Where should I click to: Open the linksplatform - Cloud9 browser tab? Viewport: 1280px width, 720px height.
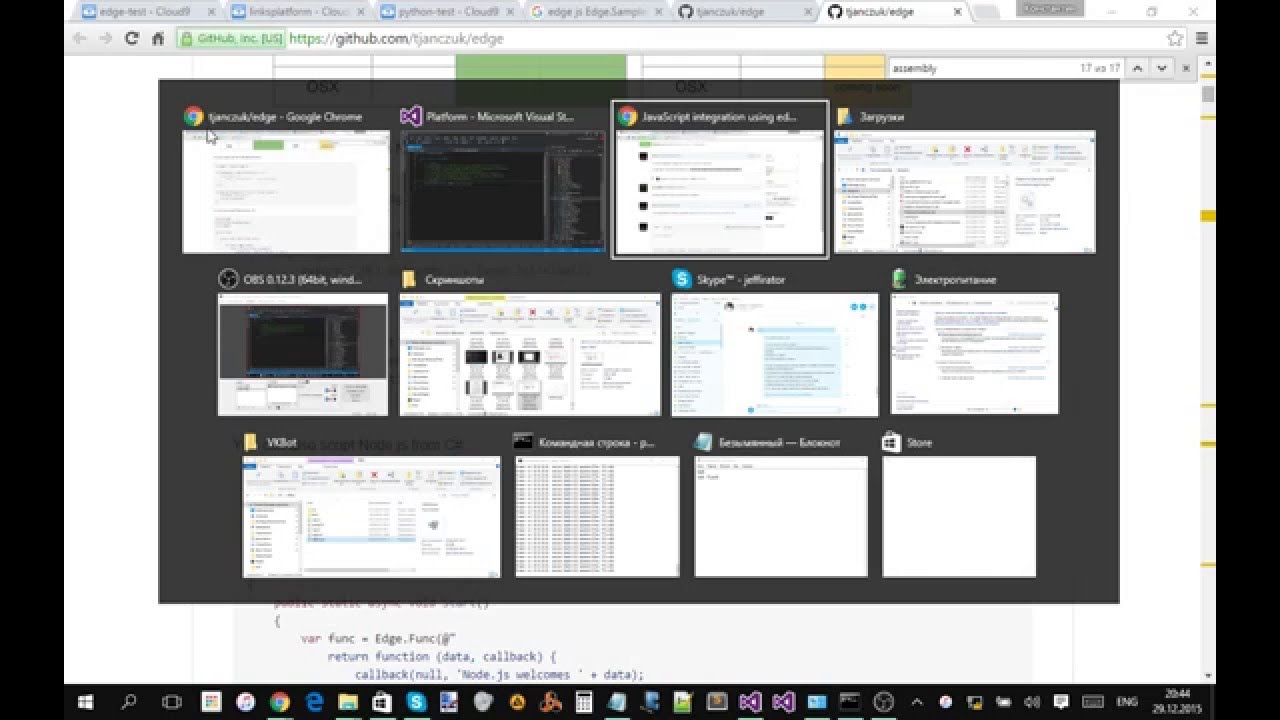(295, 12)
